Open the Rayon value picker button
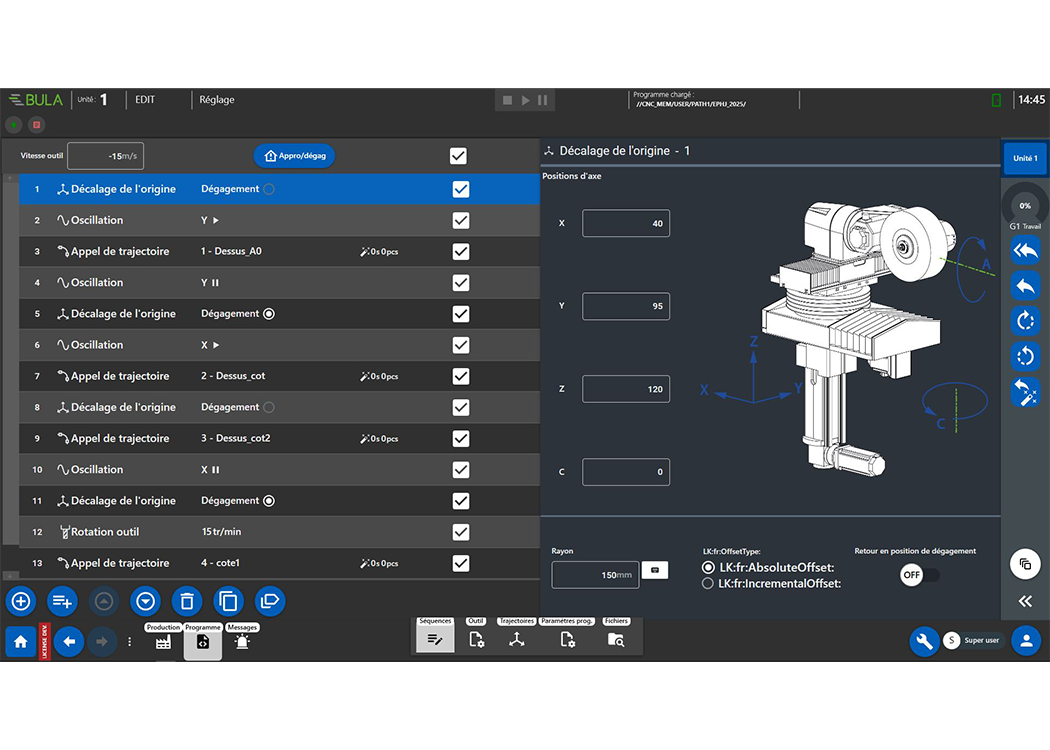 tap(654, 569)
